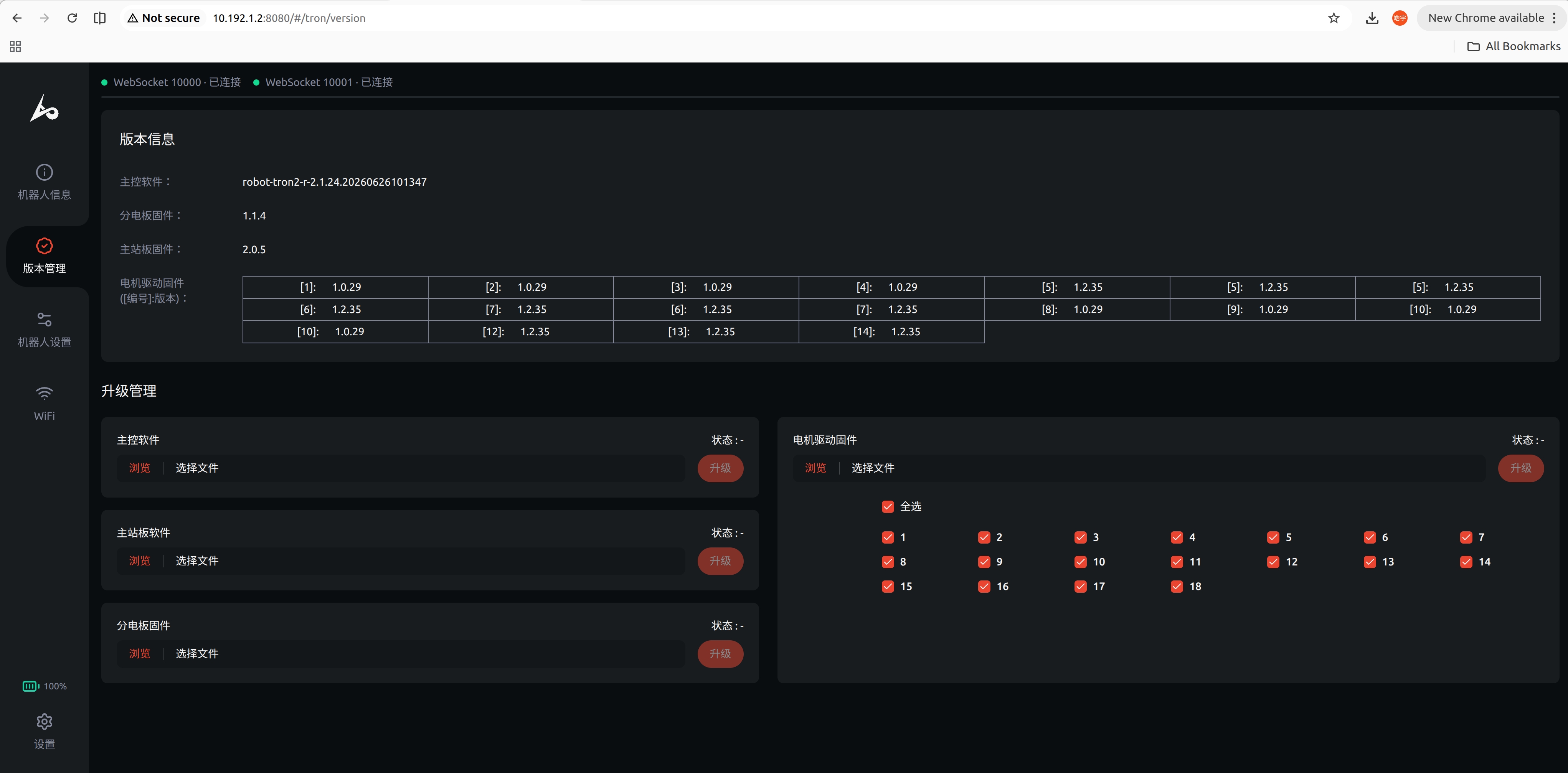Reload the current page
The height and width of the screenshot is (773, 1568).
72,18
